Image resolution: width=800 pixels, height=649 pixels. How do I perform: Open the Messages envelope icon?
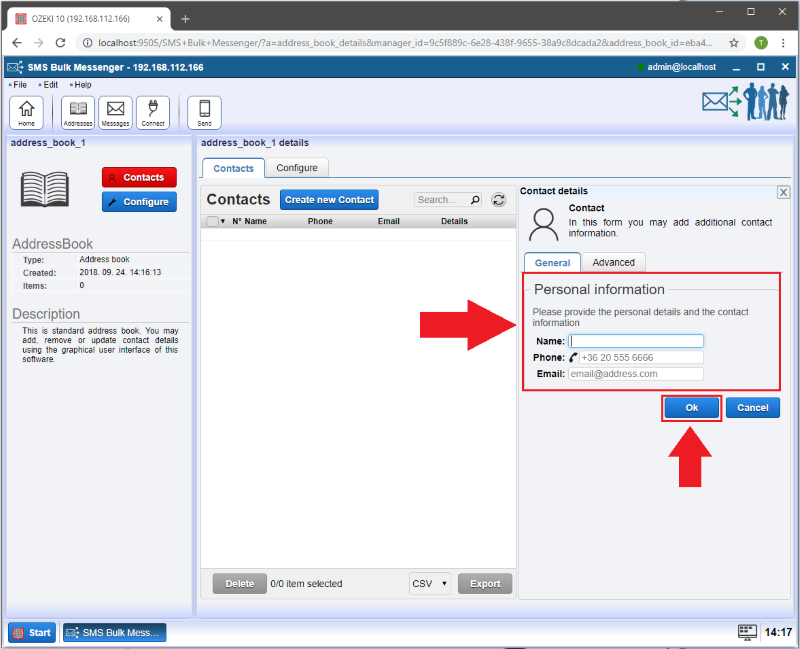[115, 112]
